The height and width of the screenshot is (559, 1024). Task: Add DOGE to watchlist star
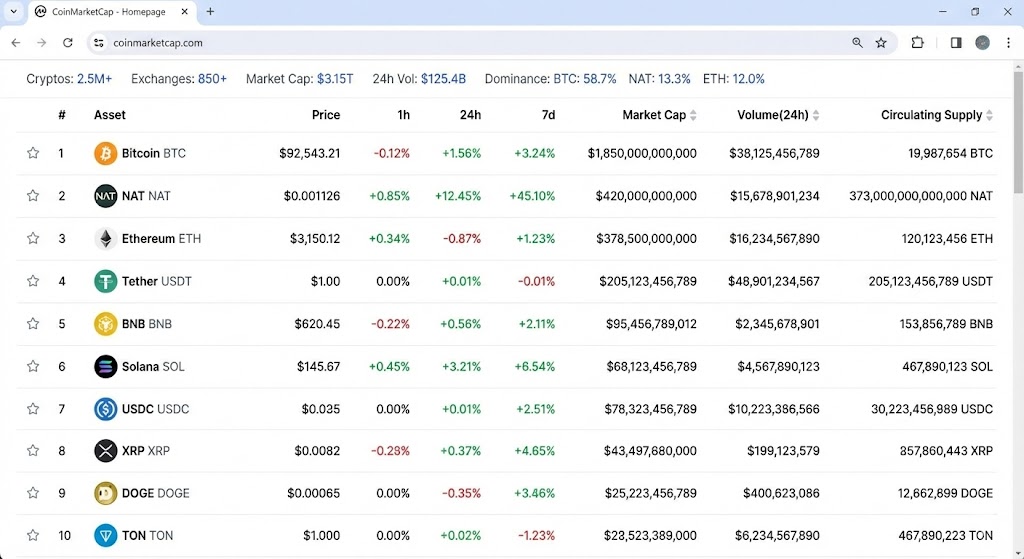click(x=33, y=493)
